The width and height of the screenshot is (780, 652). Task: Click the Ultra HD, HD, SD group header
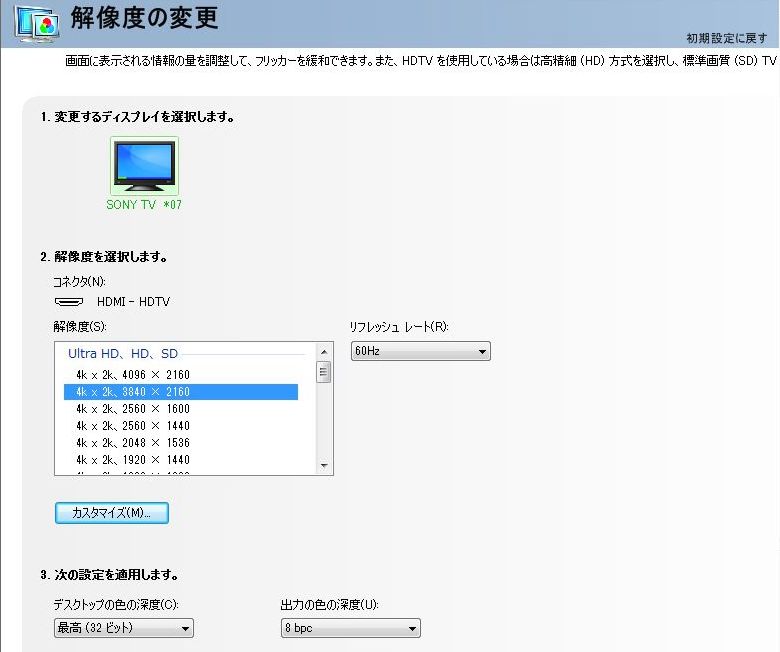pyautogui.click(x=123, y=354)
